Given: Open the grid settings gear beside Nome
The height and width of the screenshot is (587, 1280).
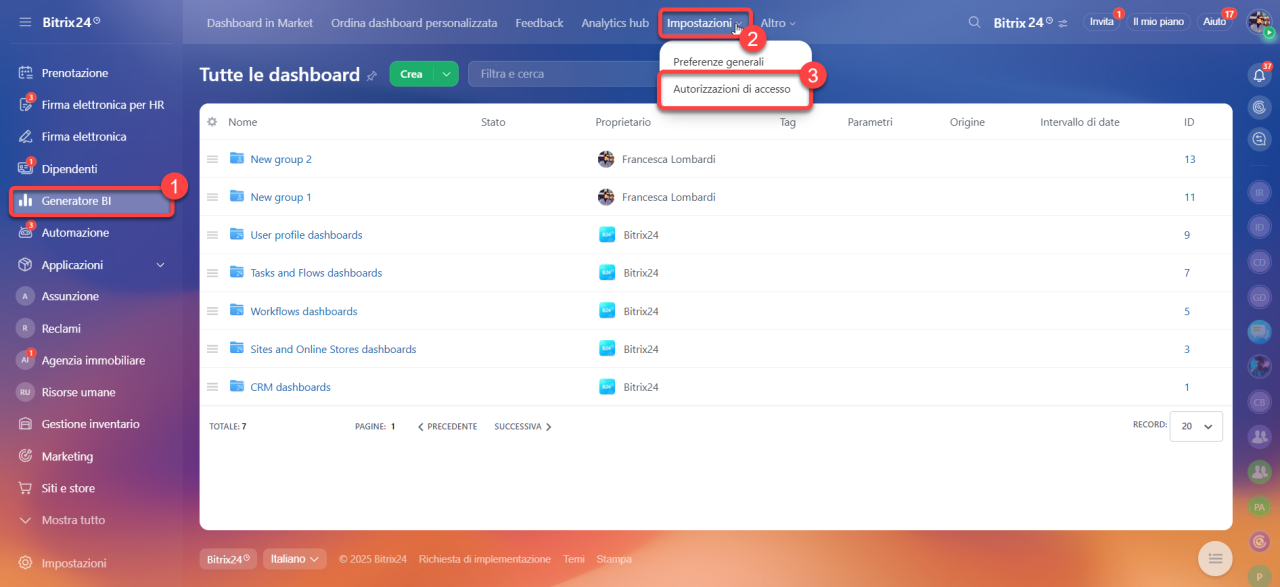Looking at the screenshot, I should click(x=212, y=122).
